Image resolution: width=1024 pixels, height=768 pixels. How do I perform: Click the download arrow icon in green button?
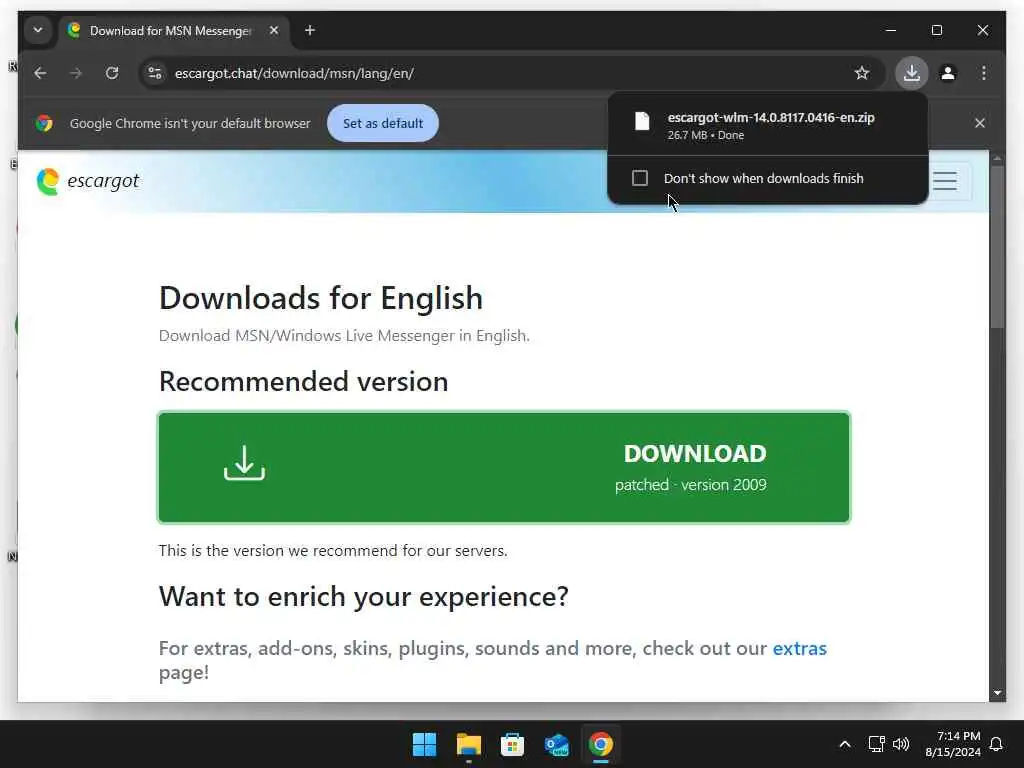tap(244, 463)
